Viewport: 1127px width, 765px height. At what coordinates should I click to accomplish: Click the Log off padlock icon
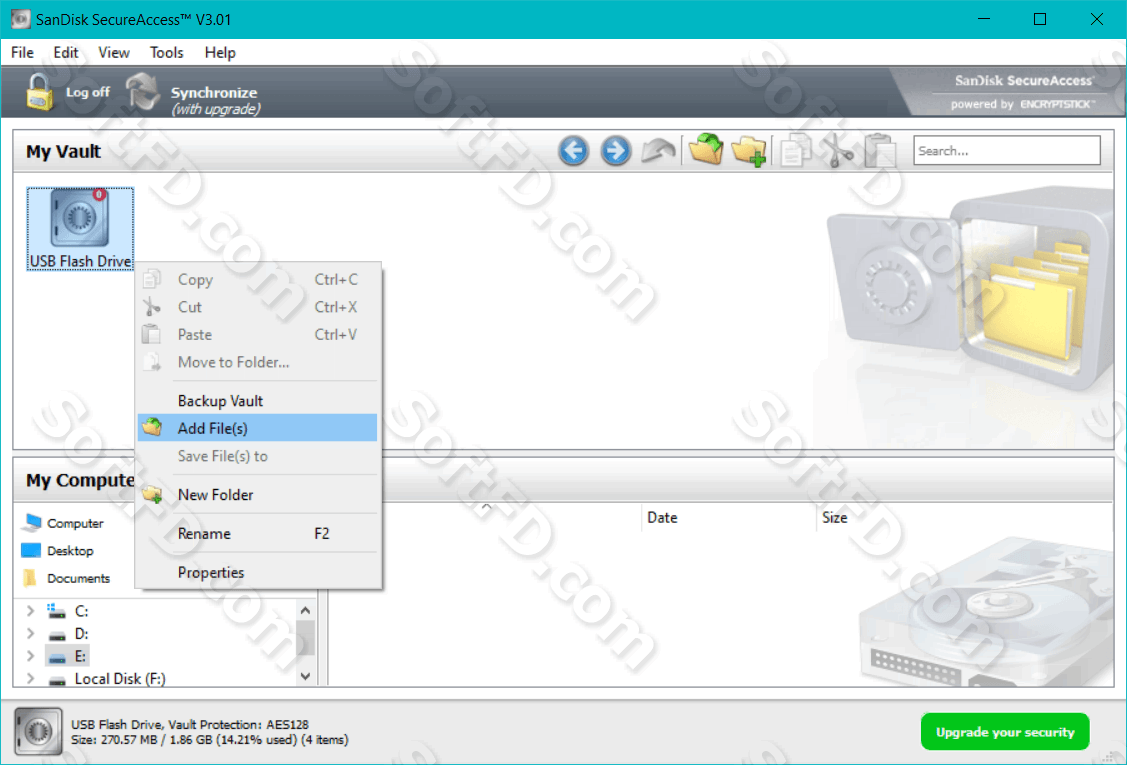pos(40,92)
